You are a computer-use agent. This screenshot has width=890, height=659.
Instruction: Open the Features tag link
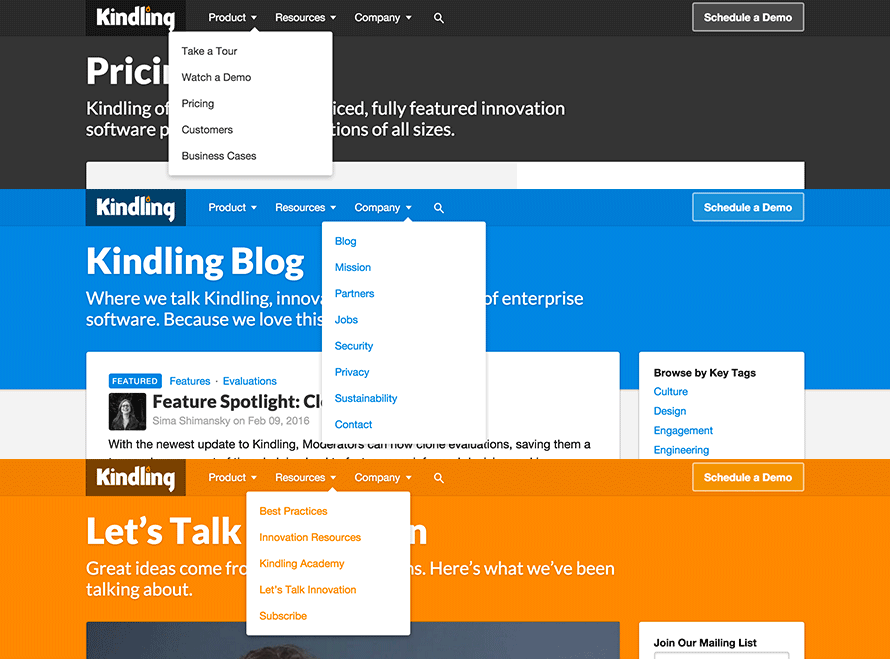pos(190,381)
